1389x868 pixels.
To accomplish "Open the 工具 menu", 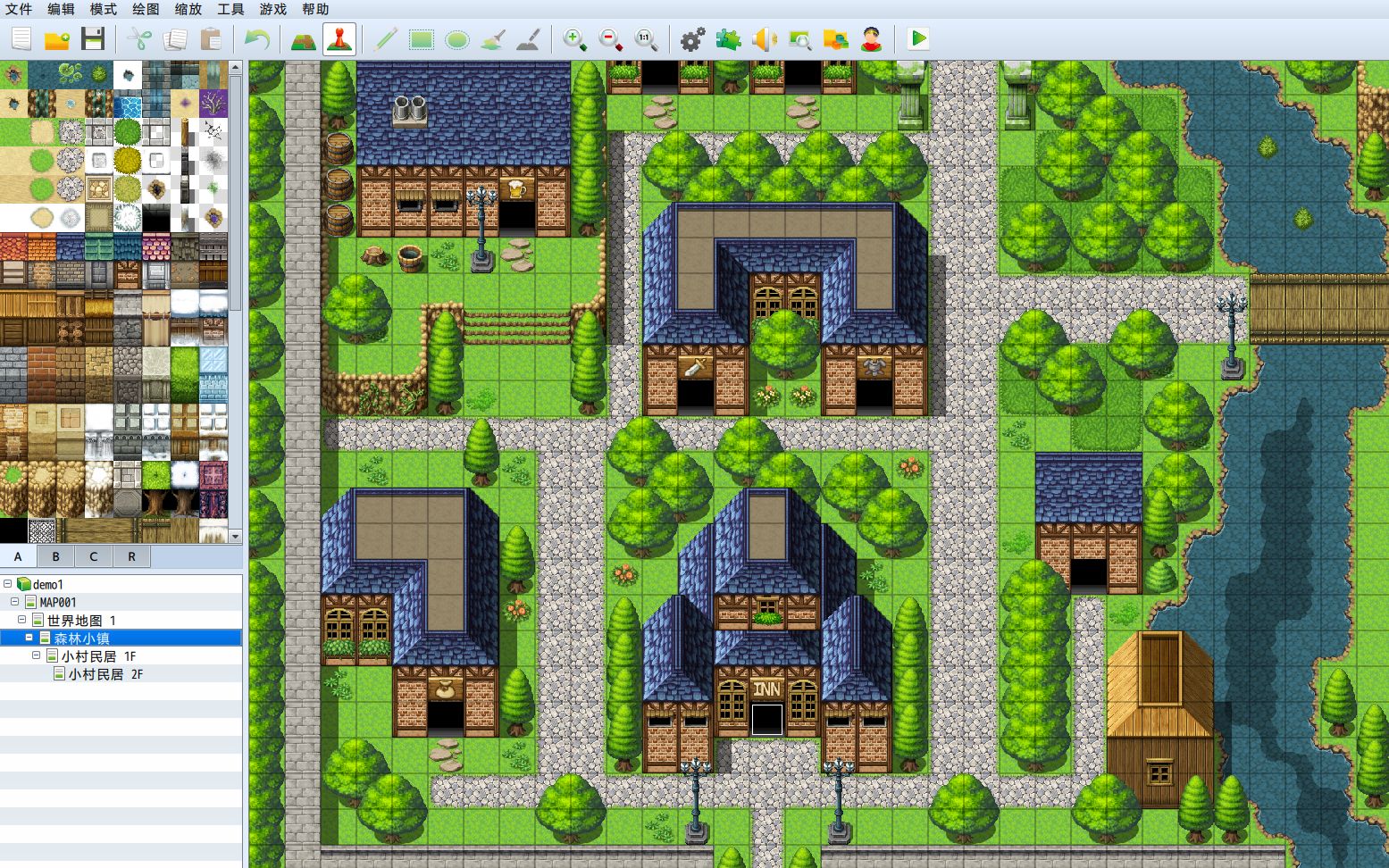I will (x=230, y=9).
